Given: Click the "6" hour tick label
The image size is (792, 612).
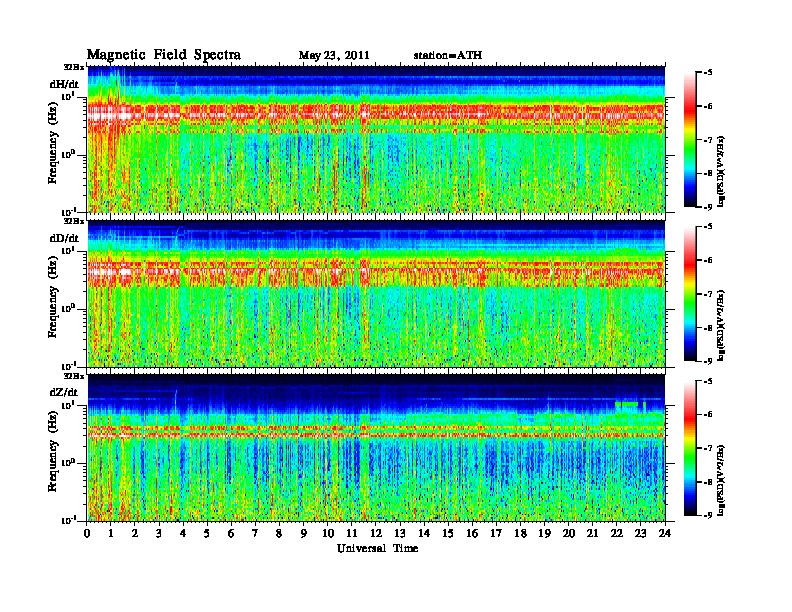Looking at the screenshot, I should pyautogui.click(x=231, y=534).
